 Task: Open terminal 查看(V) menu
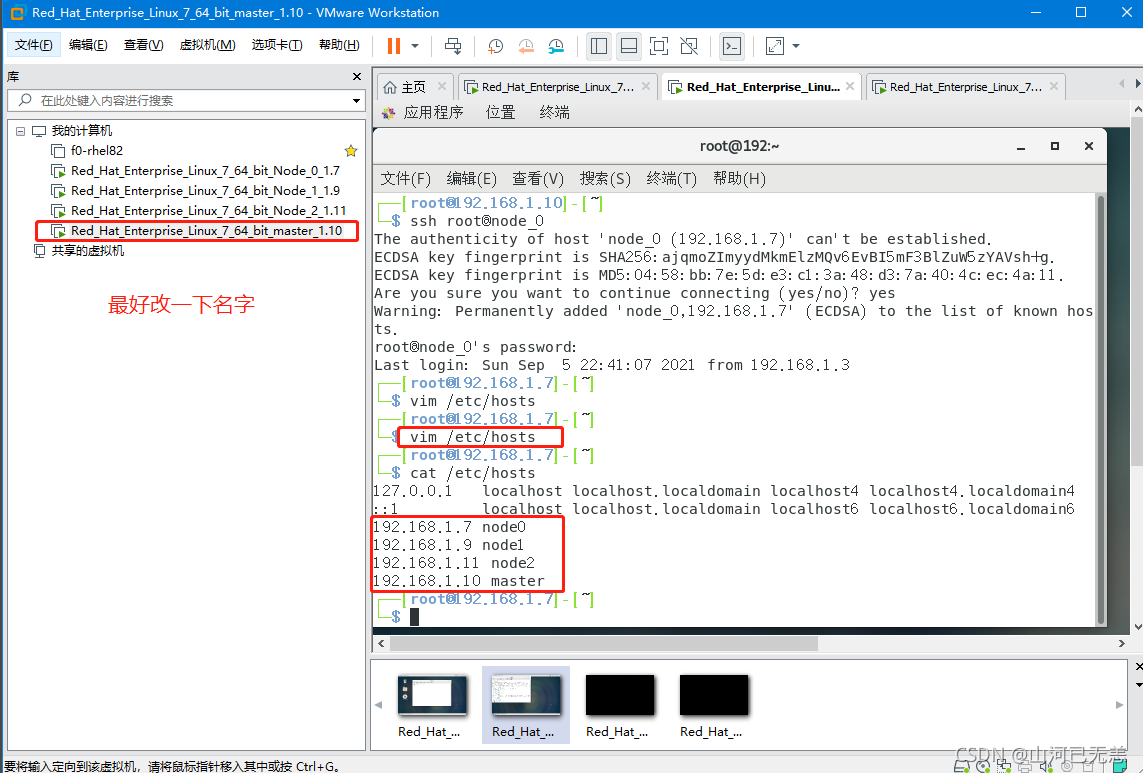[x=538, y=179]
